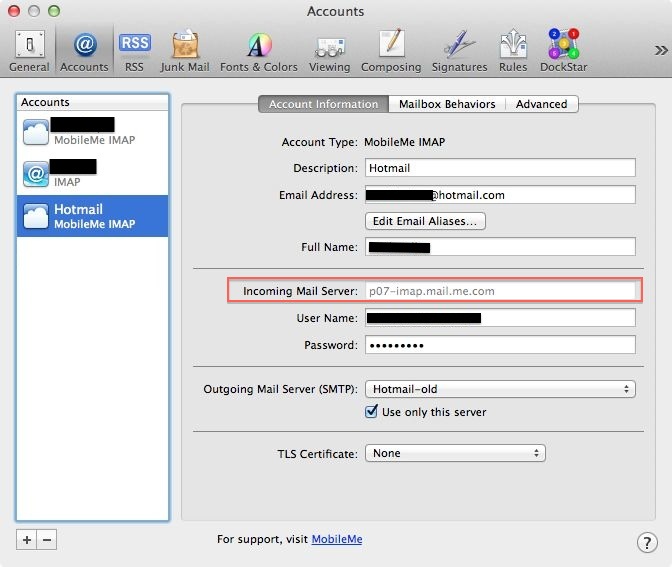672x567 pixels.
Task: Open the DockStar preferences pane
Action: (564, 51)
